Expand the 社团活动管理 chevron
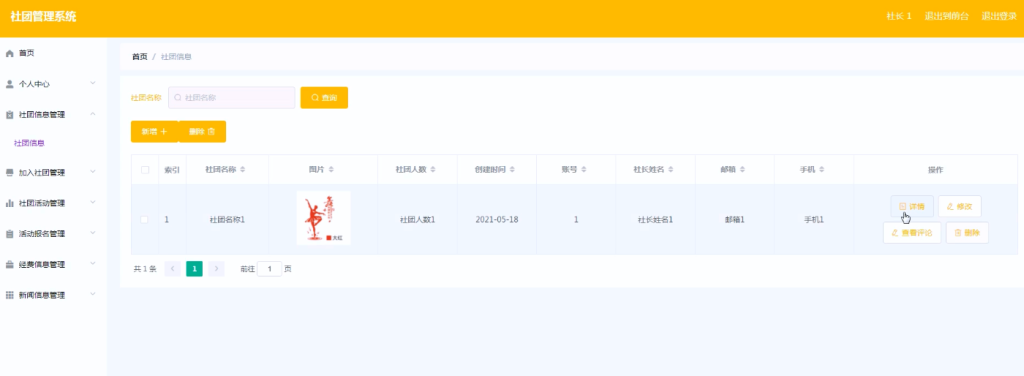This screenshot has height=376, width=1024. [x=93, y=203]
